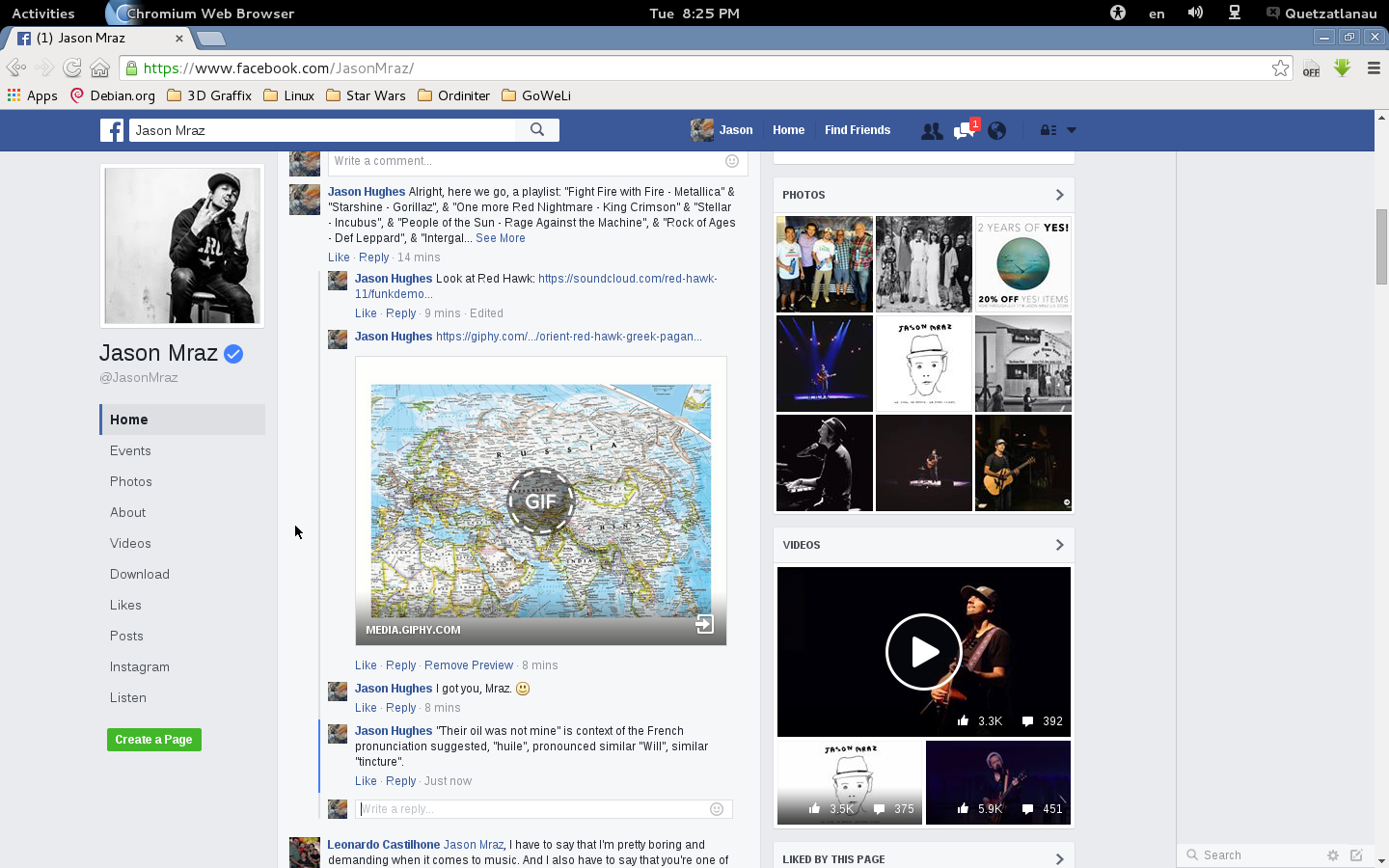Click the Write a reply input field
This screenshot has height=868, width=1389.
(x=532, y=809)
